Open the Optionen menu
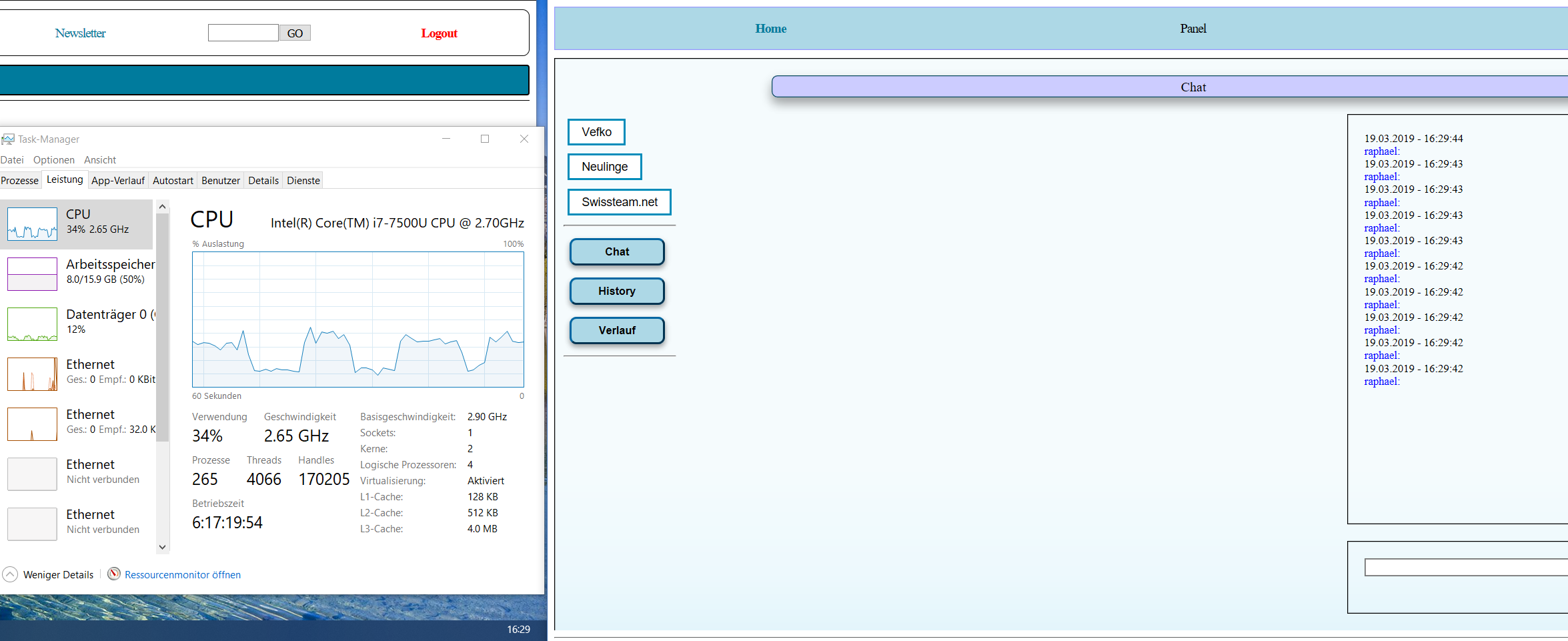This screenshot has width=1568, height=641. coord(54,160)
